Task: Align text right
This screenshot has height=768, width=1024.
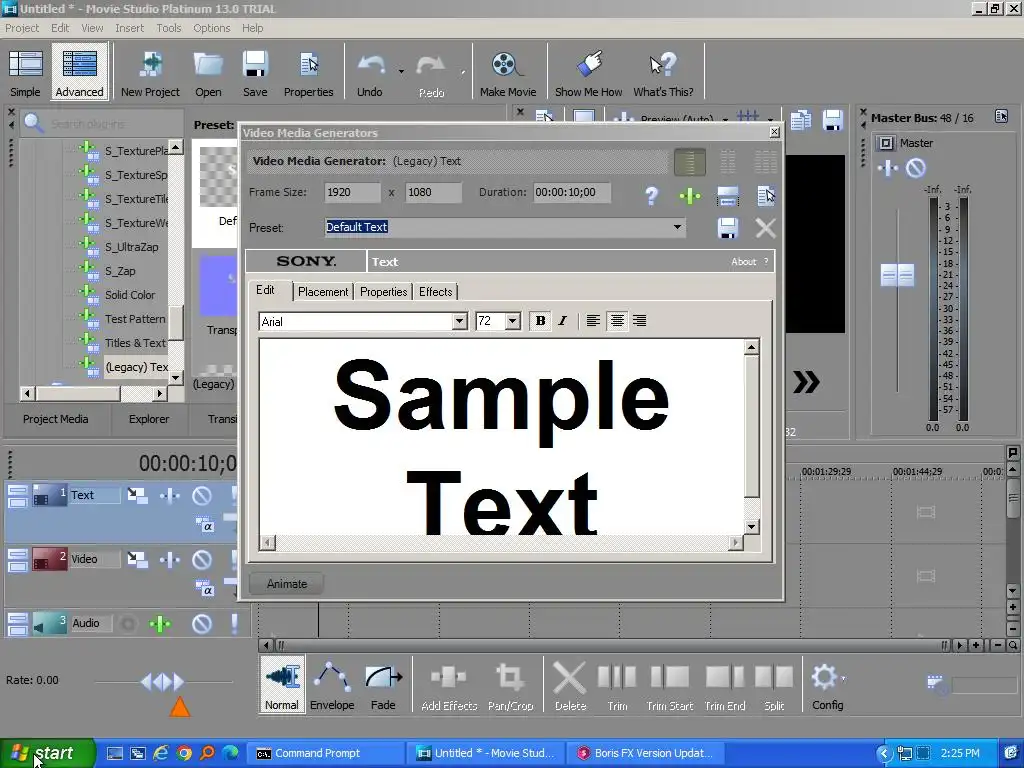Action: click(640, 321)
